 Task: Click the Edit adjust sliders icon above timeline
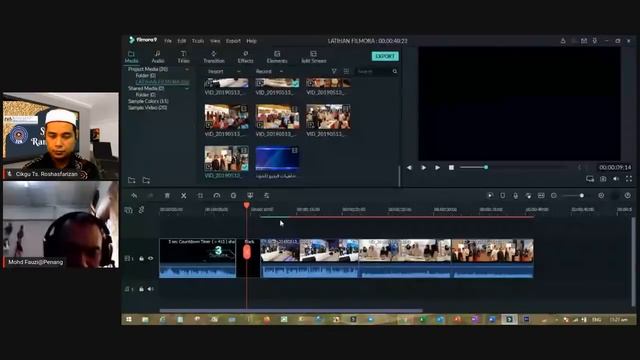coord(267,196)
